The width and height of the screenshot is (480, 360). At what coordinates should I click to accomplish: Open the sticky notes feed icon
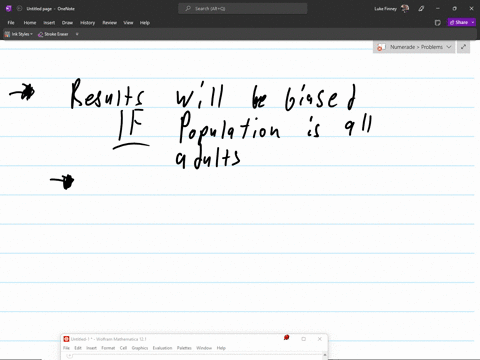pos(438,23)
